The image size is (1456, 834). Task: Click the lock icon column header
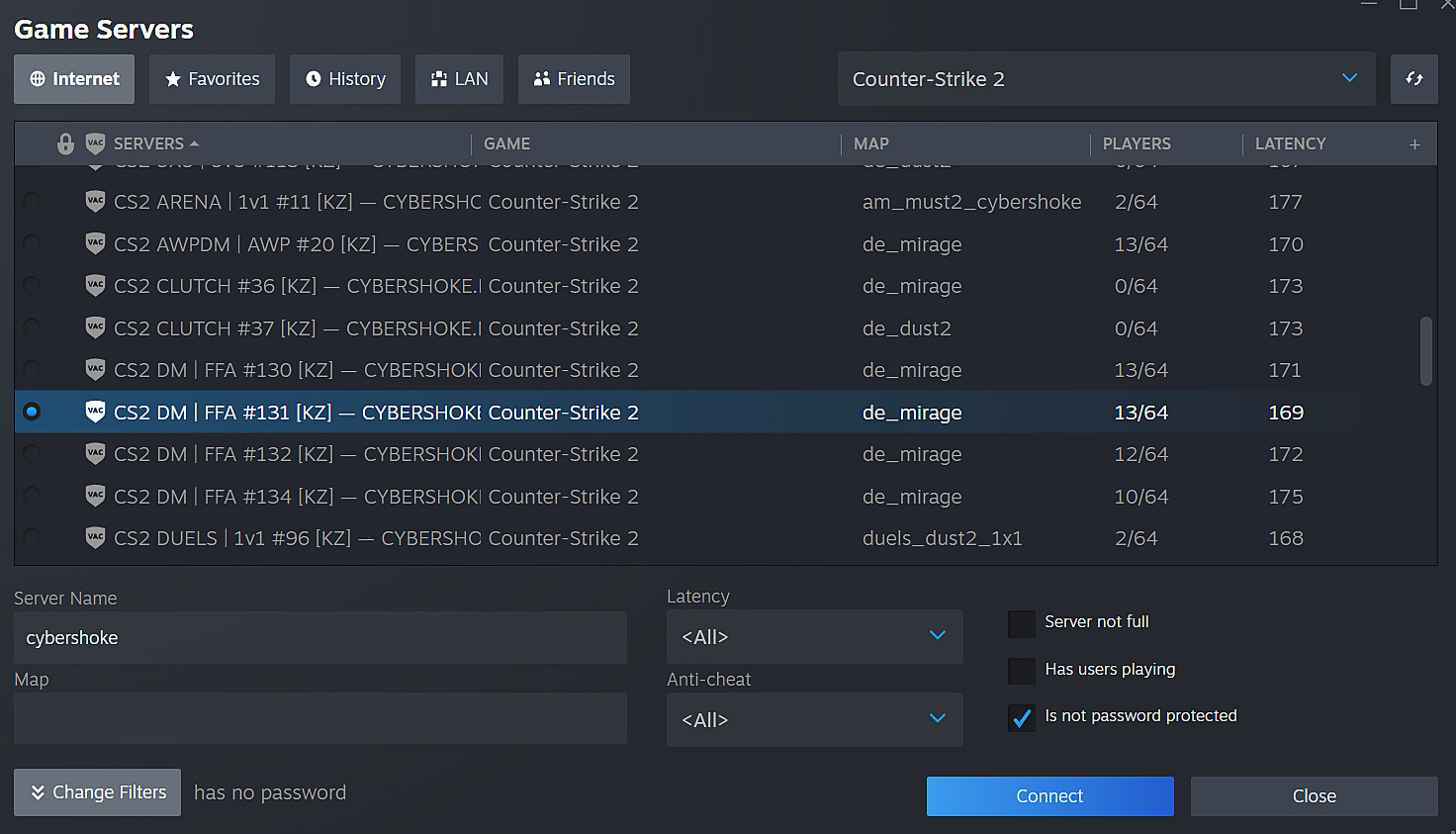click(x=65, y=143)
